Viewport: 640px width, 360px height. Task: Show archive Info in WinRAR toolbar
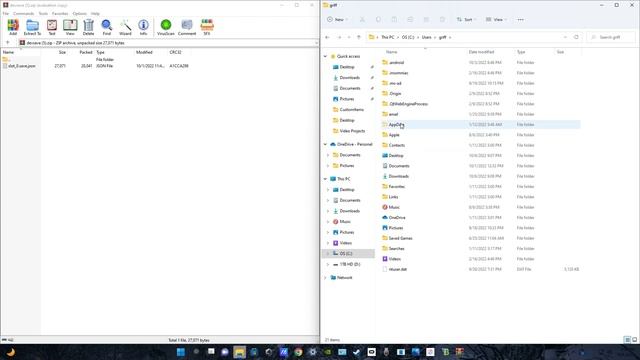click(143, 27)
